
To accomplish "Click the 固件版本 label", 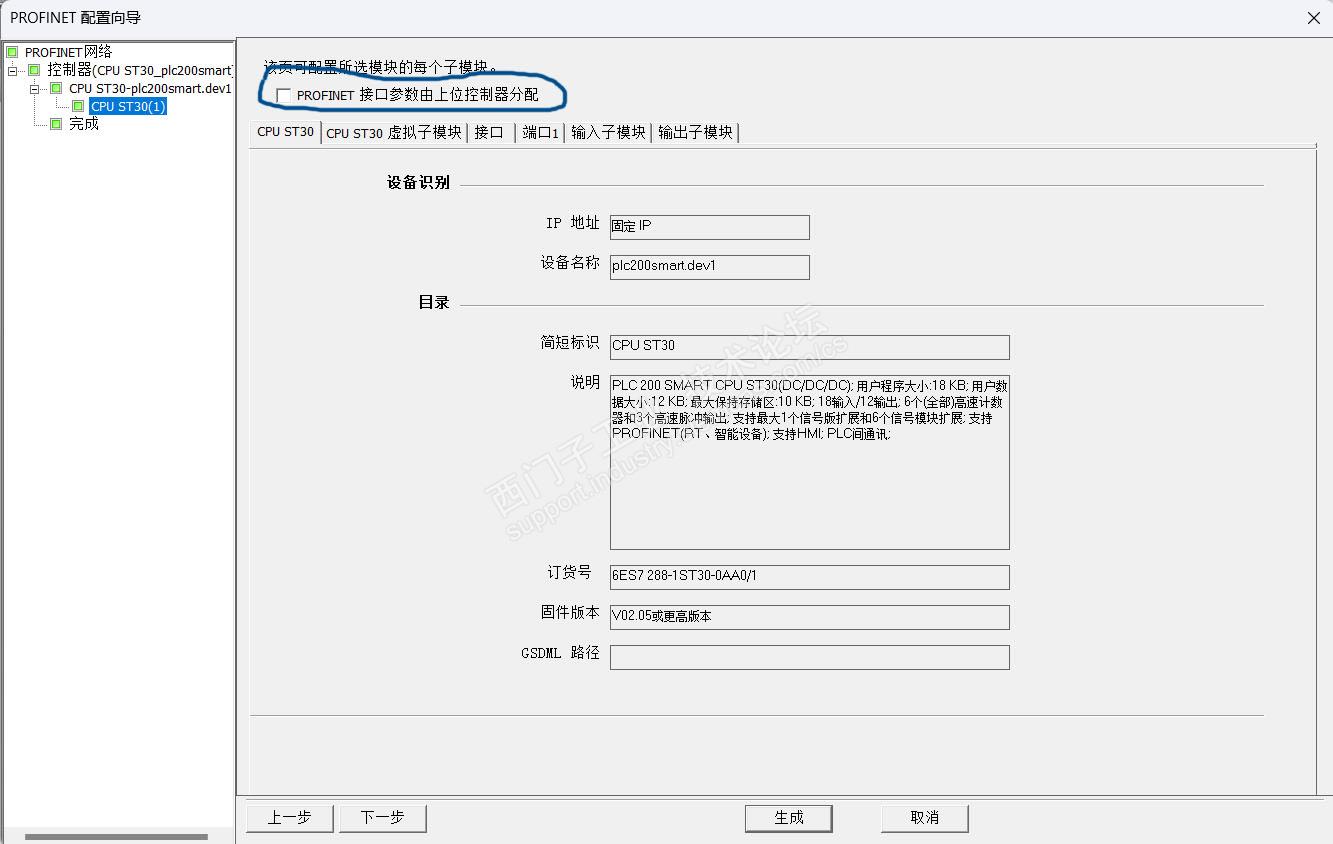I will 570,613.
